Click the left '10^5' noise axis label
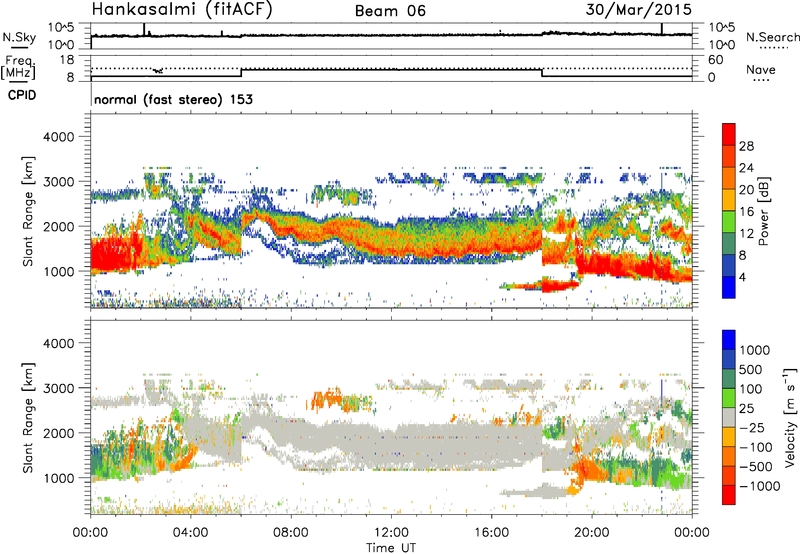The width and height of the screenshot is (800, 554). (61, 27)
